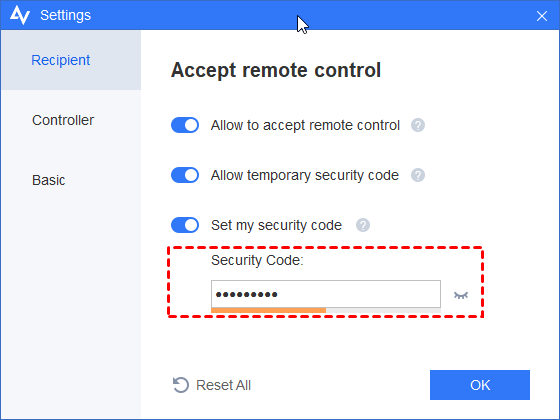The image size is (560, 420).
Task: Confirm settings with the OK button
Action: coord(480,385)
